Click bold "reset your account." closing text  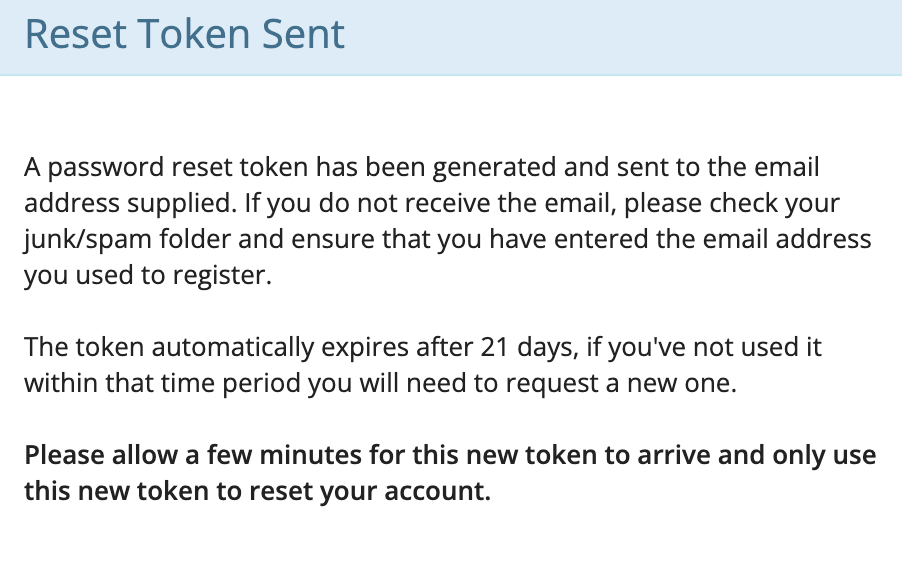370,491
